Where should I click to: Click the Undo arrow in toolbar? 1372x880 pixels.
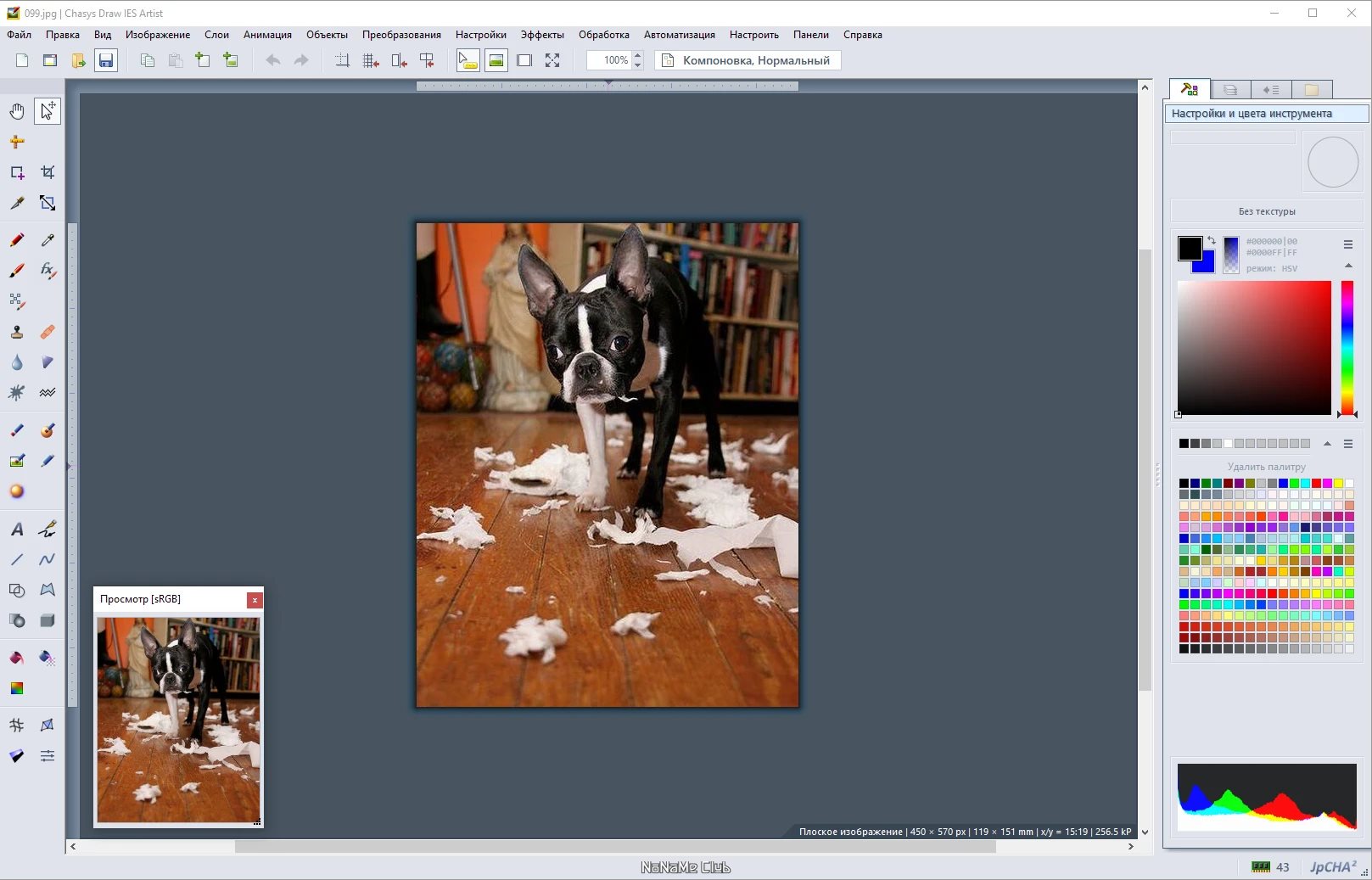(273, 60)
